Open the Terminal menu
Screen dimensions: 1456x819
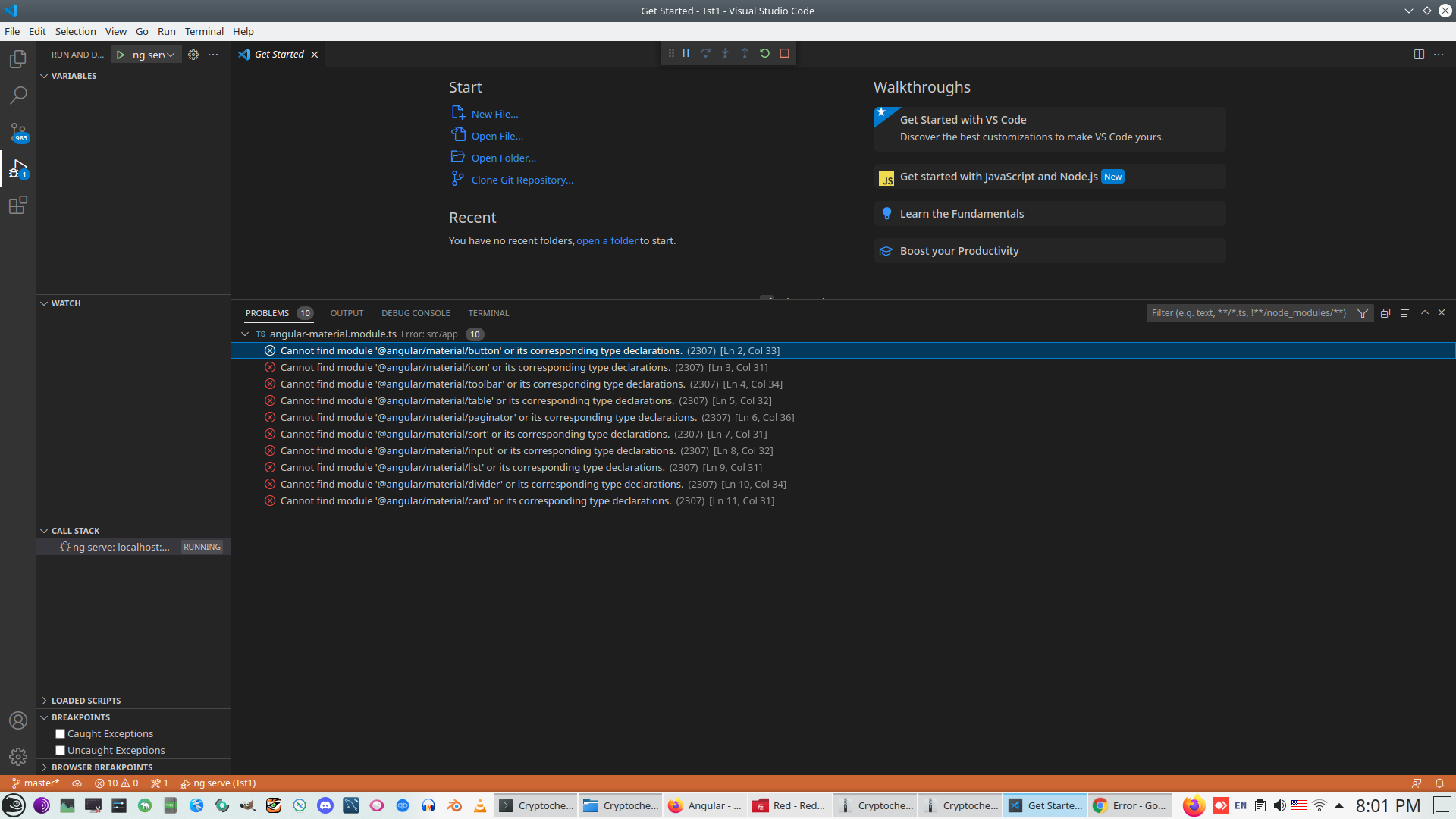coord(204,31)
